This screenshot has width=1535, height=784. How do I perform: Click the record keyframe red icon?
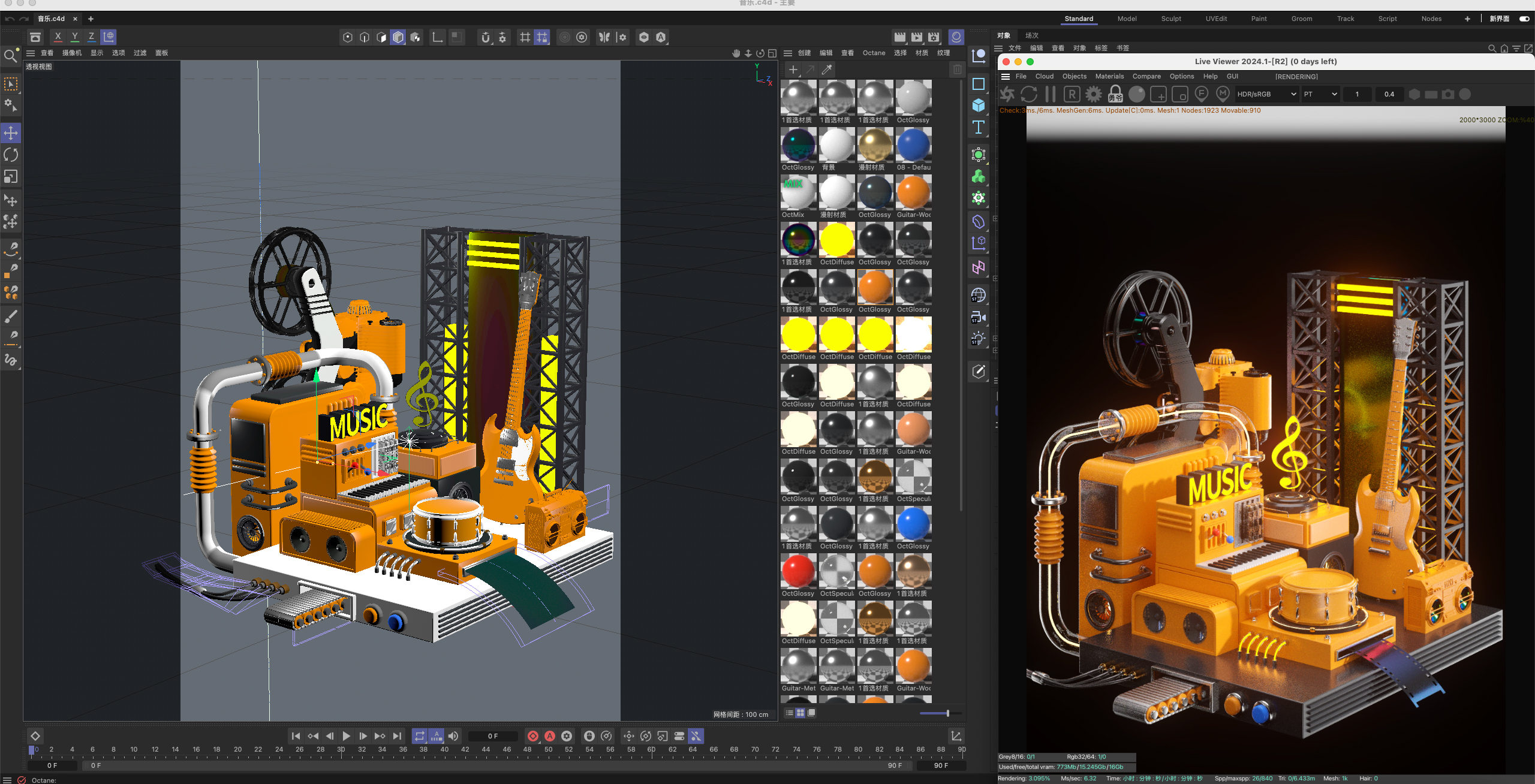point(532,736)
